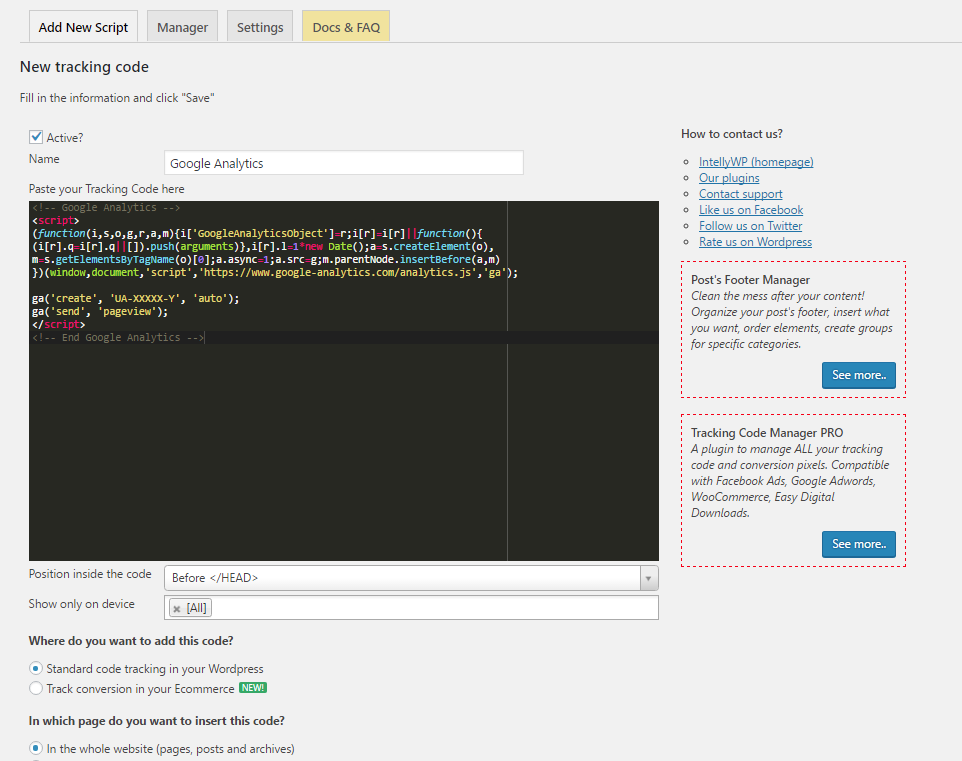Click inside the tracking code editor
Viewport: 962px width, 761px height.
pos(268,440)
